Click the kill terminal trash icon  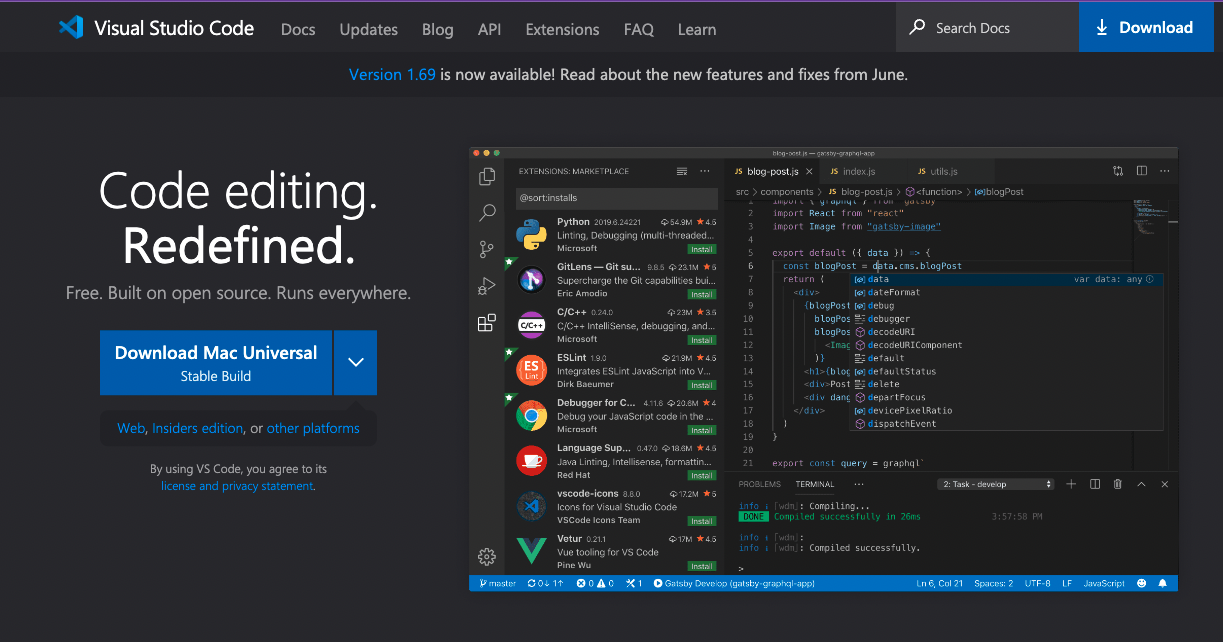pos(1118,484)
